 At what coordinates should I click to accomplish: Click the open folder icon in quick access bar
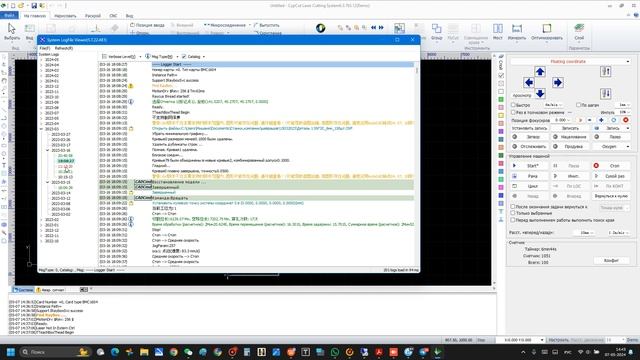click(x=21, y=6)
